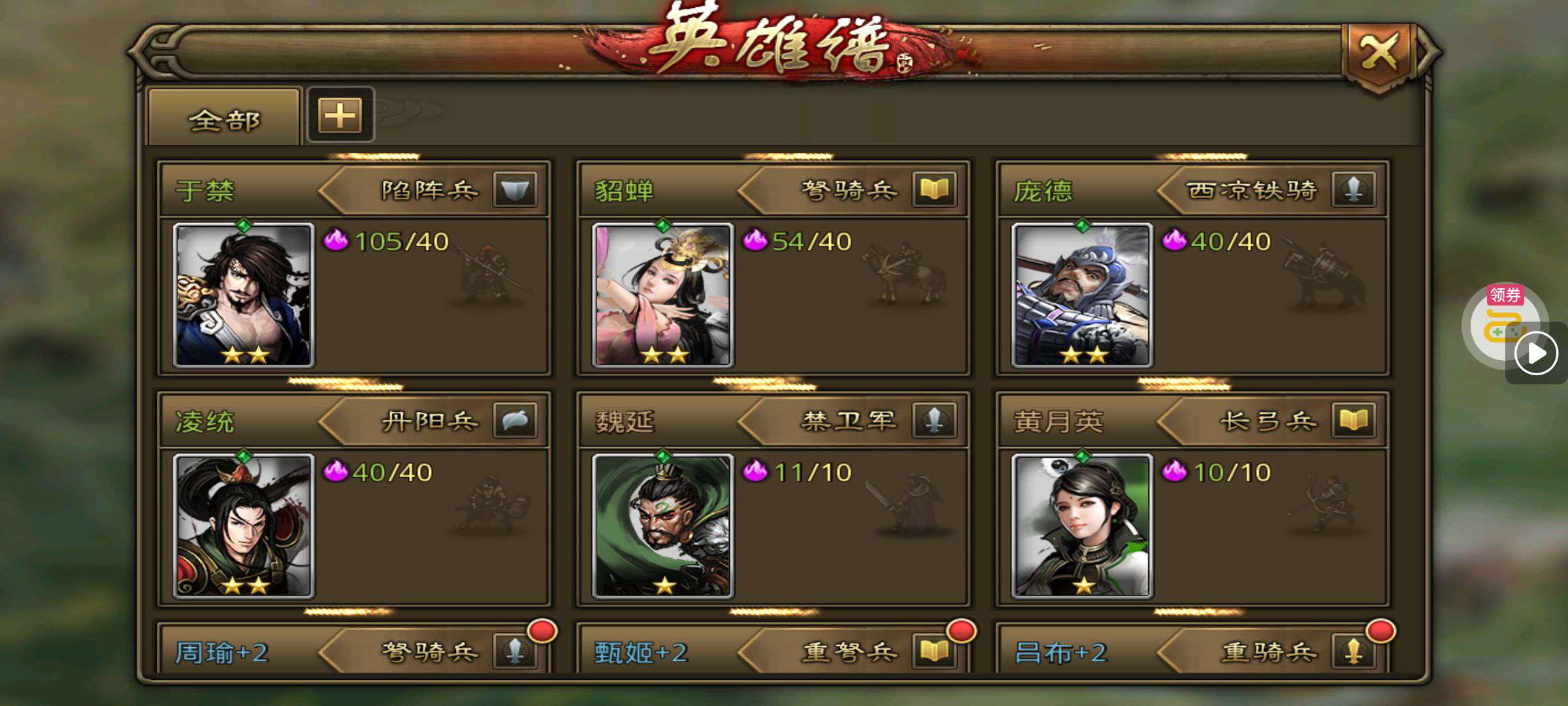Click the book icon next to 长弓兵
The height and width of the screenshot is (706, 1568).
point(1354,420)
